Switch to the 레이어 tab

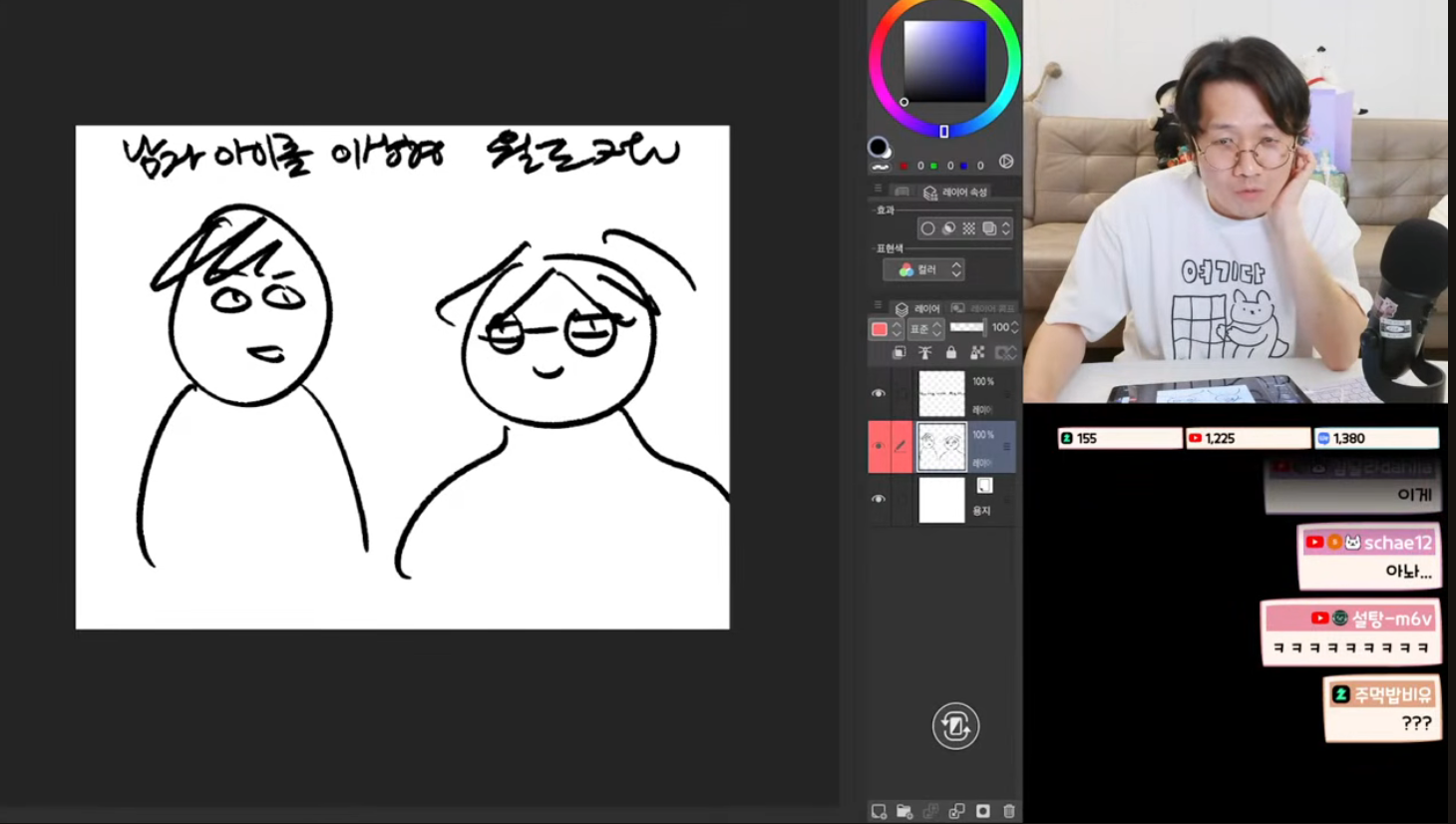coord(918,308)
